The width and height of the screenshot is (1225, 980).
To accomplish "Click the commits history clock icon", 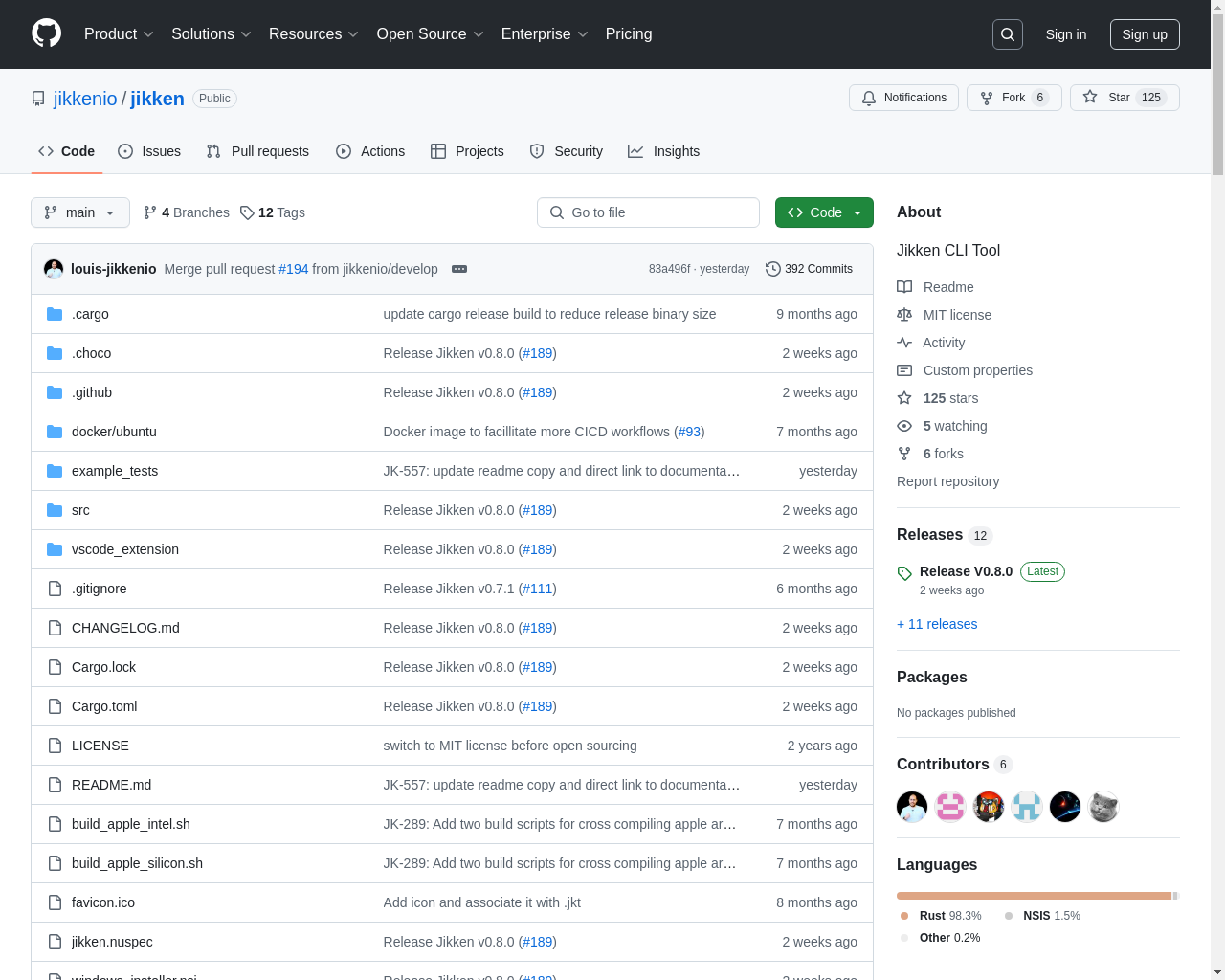I will point(773,269).
